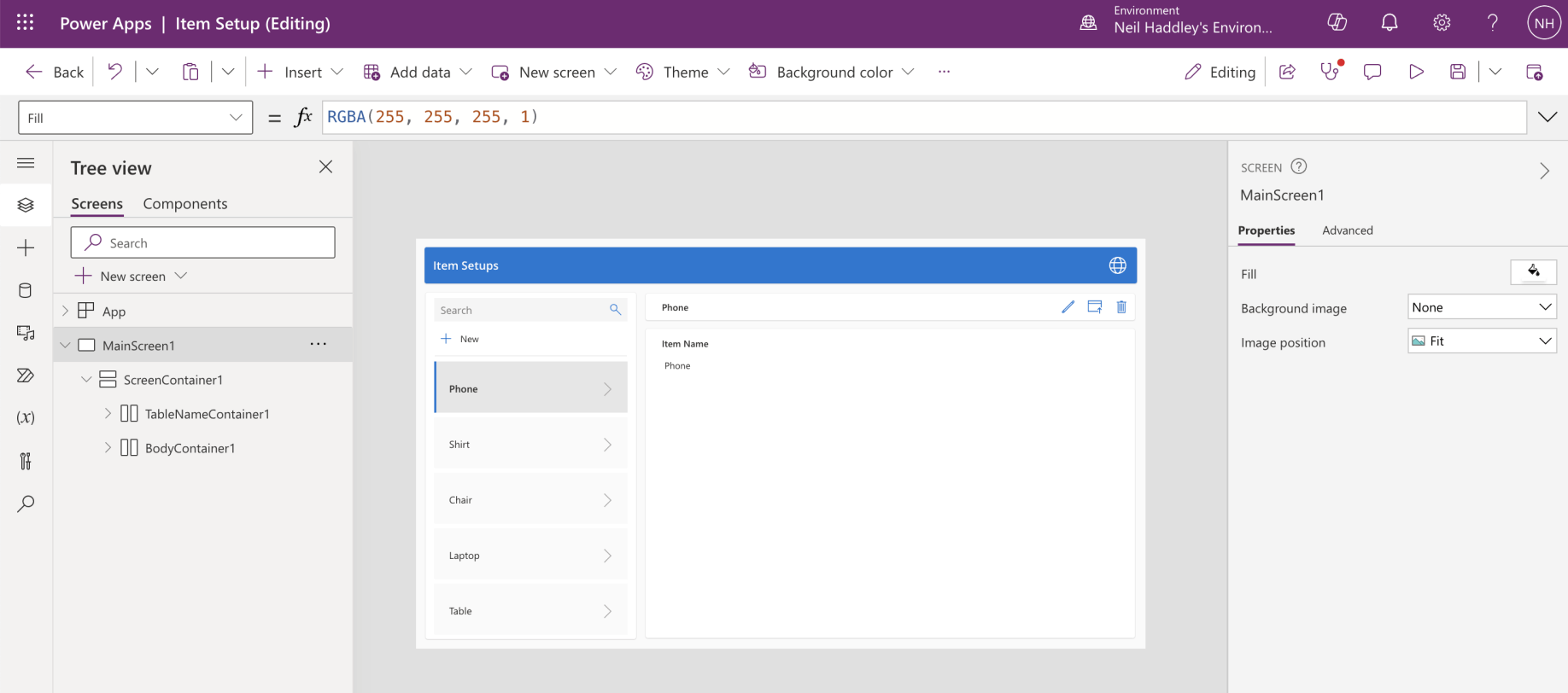Click the Undo arrow icon
The width and height of the screenshot is (1568, 693).
(114, 72)
